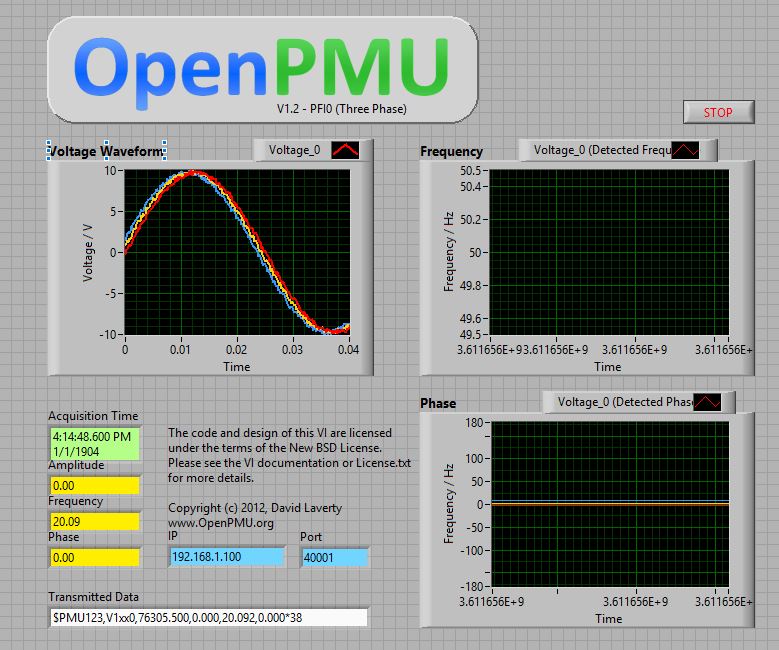Screen dimensions: 779x650
Task: Click the Voltage / V axis label
Action: point(88,252)
